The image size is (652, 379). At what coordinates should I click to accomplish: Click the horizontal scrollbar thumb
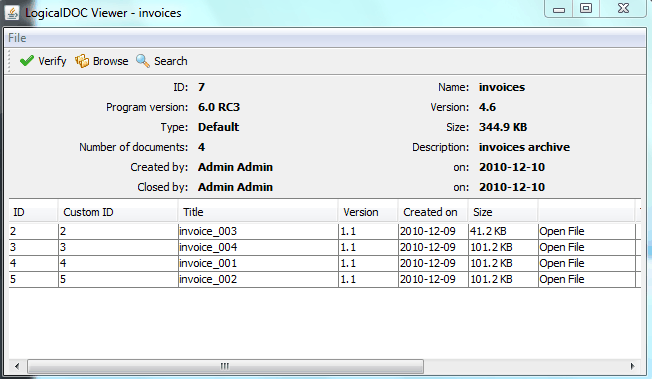click(x=225, y=367)
